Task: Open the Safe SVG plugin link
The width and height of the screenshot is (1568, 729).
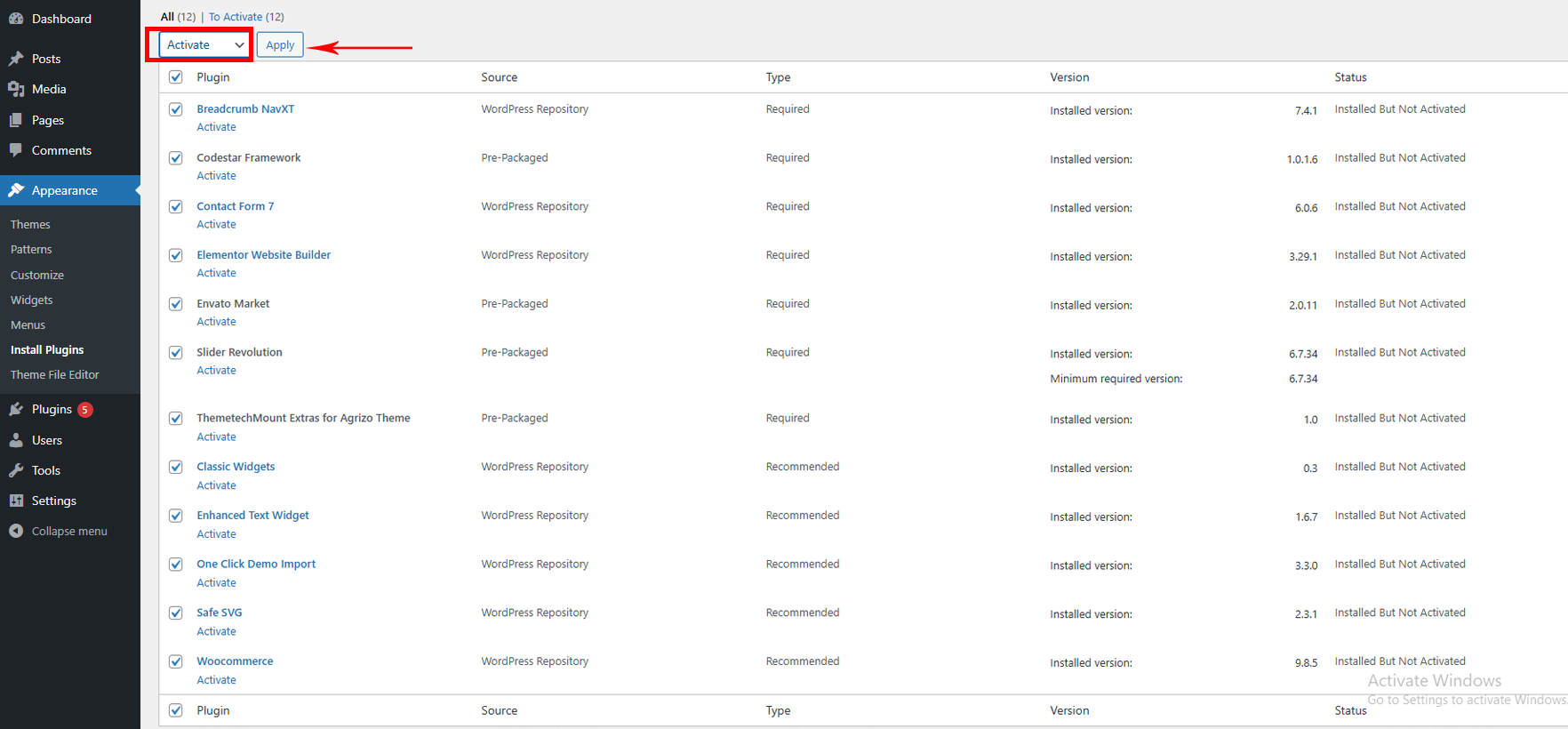Action: tap(220, 612)
